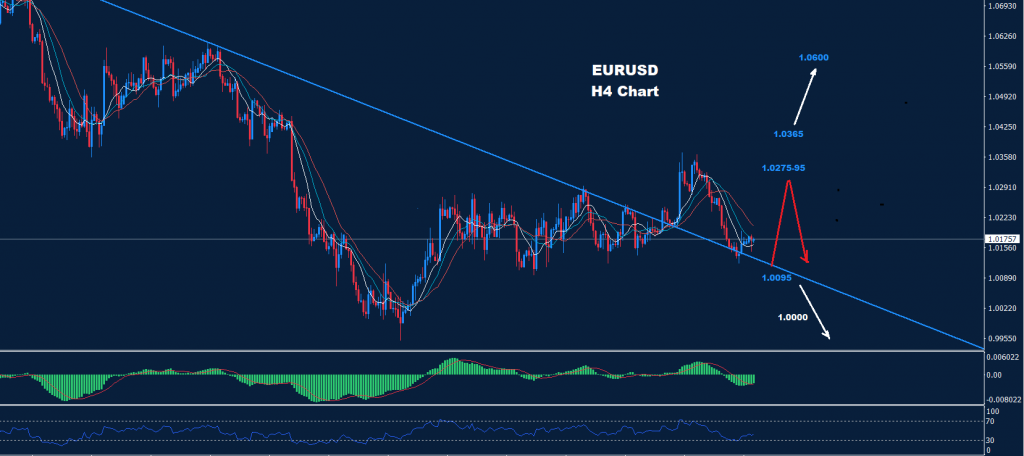This screenshot has height=456, width=1024.
Task: Select 1.02910 on the price scale
Action: 1002,187
